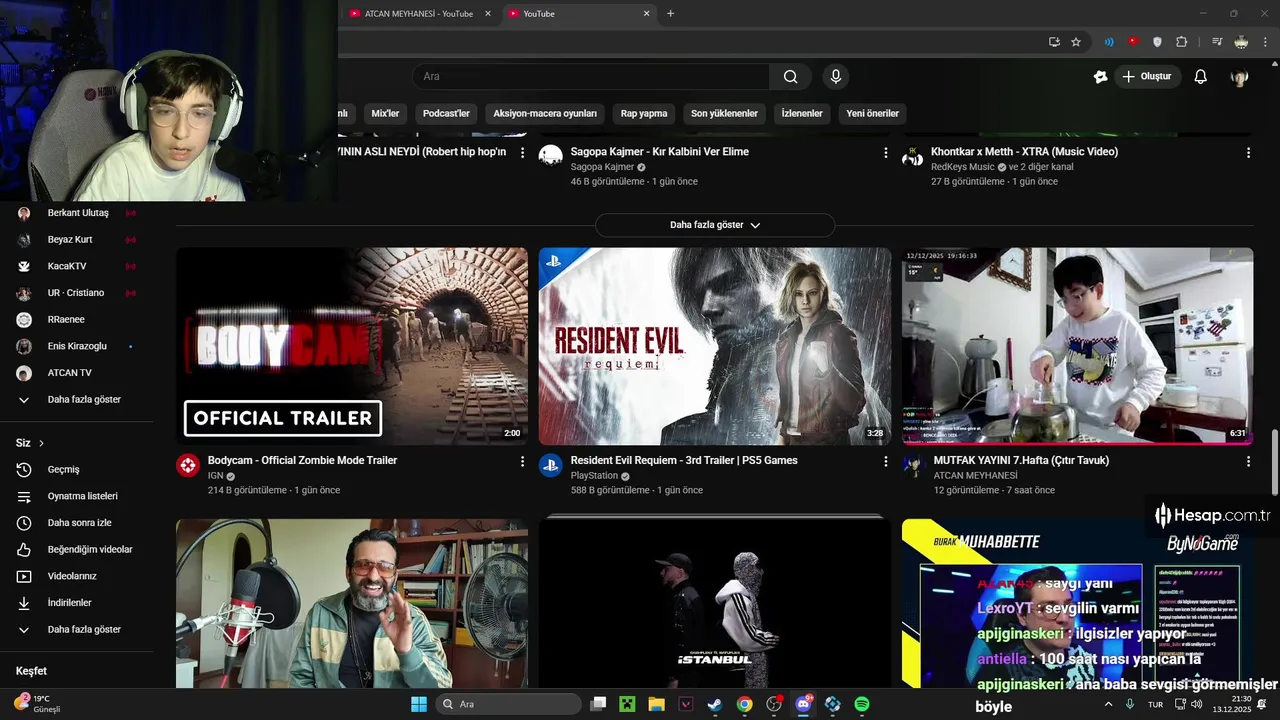
Task: Start voice search with the microphone icon
Action: point(836,77)
